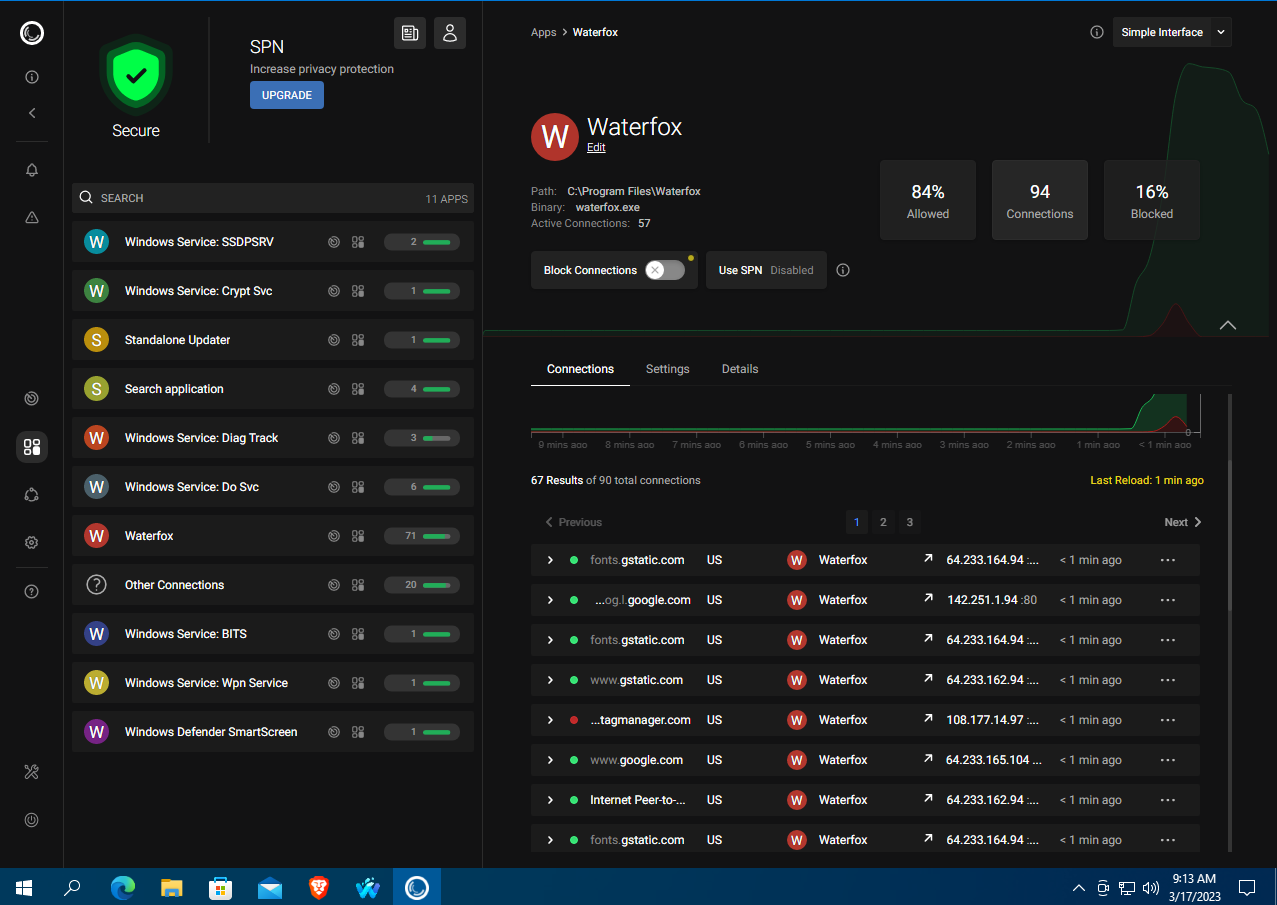1277x905 pixels.
Task: Open the Portmaster logo dashboard
Action: (31, 33)
